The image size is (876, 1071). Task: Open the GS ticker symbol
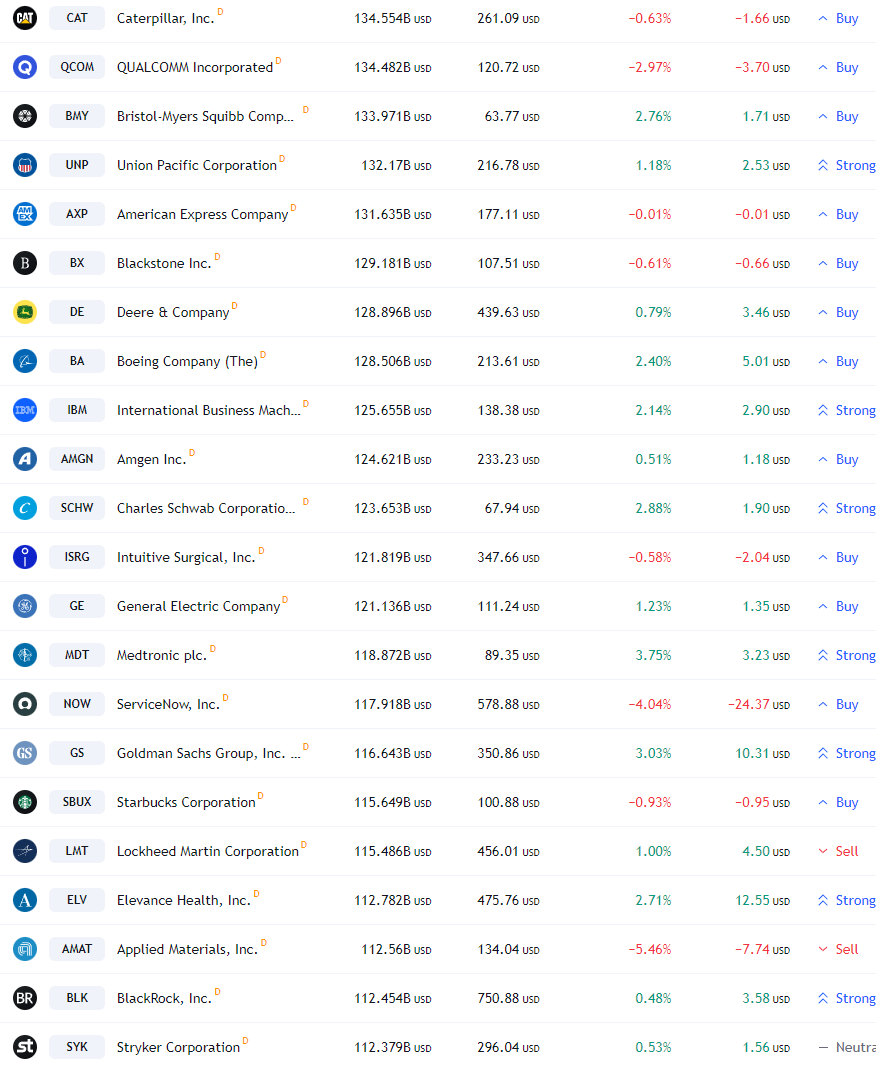coord(77,753)
